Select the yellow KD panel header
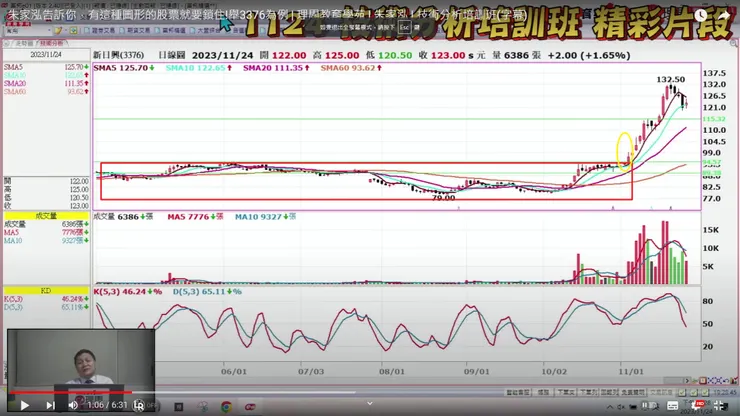Viewport: 740px width, 416px height. pyautogui.click(x=46, y=290)
